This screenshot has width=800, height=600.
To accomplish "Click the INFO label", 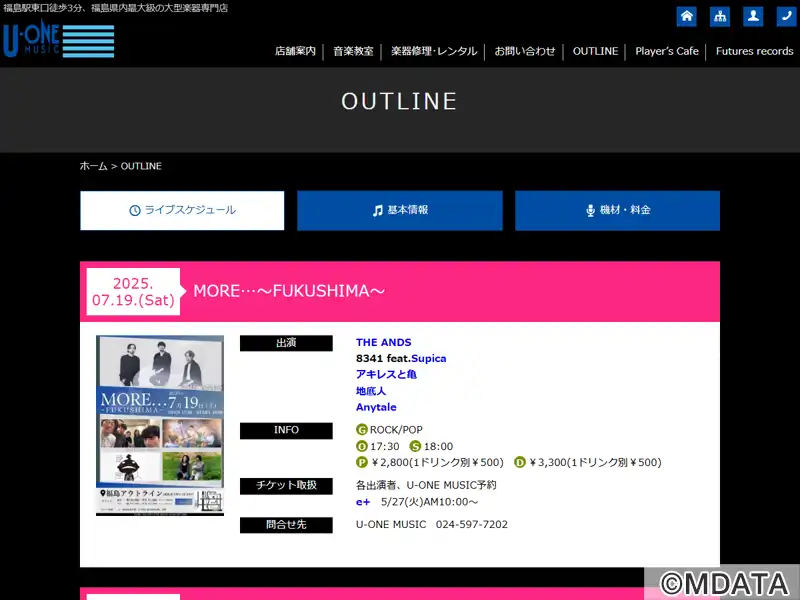I will coord(286,431).
